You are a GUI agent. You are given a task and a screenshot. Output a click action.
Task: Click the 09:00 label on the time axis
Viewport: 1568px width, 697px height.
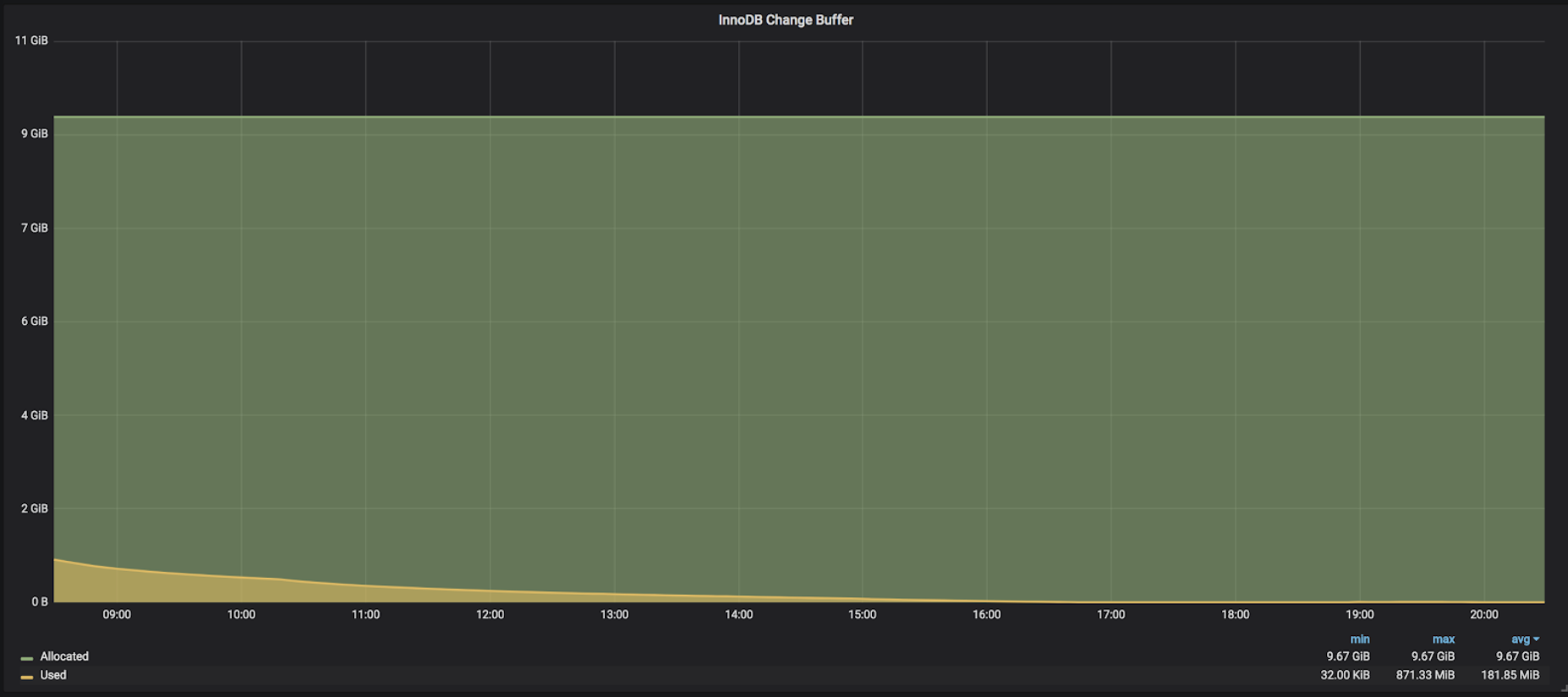click(117, 615)
